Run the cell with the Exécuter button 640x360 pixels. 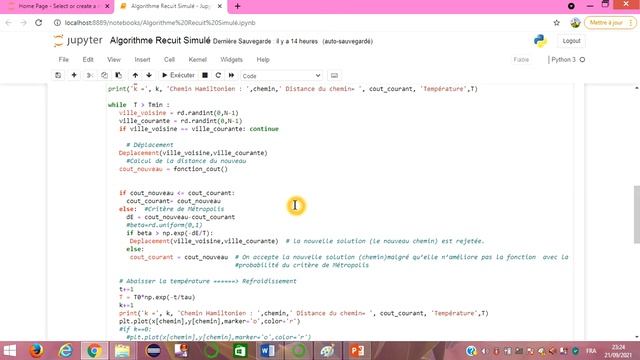coord(178,76)
